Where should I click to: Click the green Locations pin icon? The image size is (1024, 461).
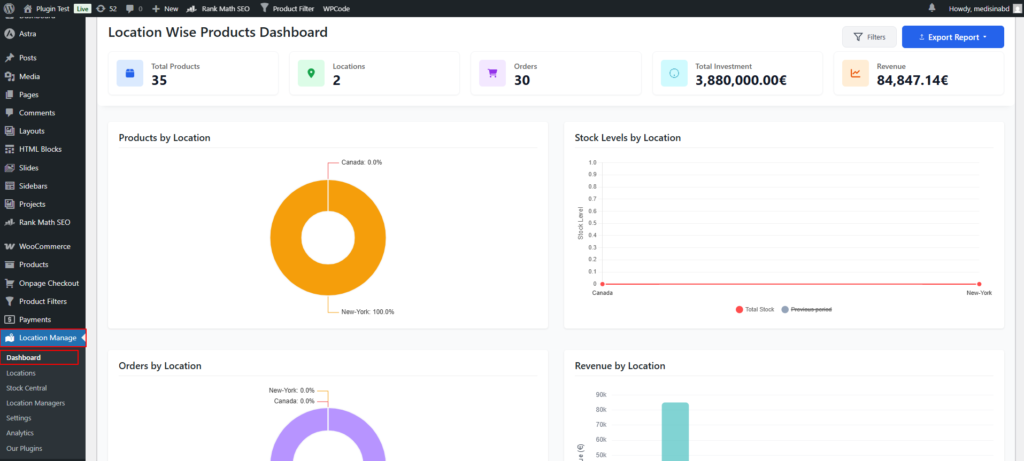[311, 73]
